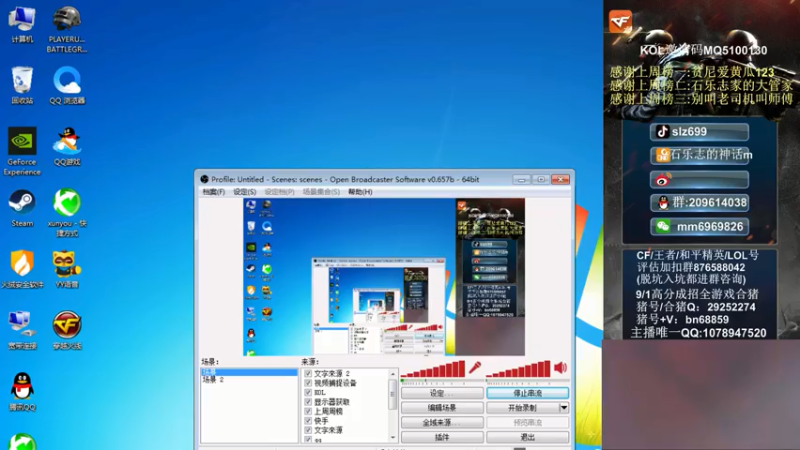Select the 快手 source name

[x=321, y=421]
